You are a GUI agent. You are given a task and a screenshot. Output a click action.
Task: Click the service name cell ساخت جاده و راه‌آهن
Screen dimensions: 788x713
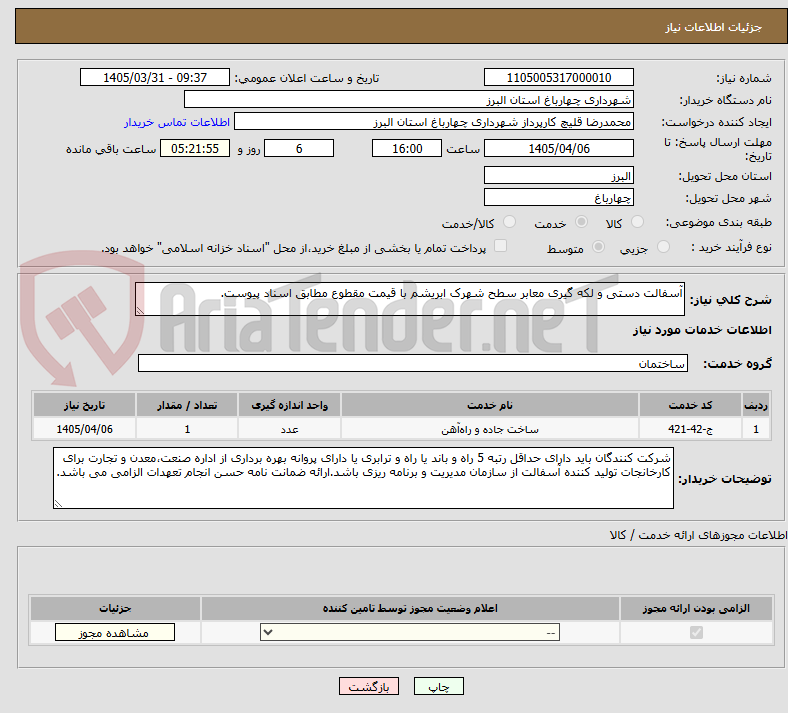[489, 429]
